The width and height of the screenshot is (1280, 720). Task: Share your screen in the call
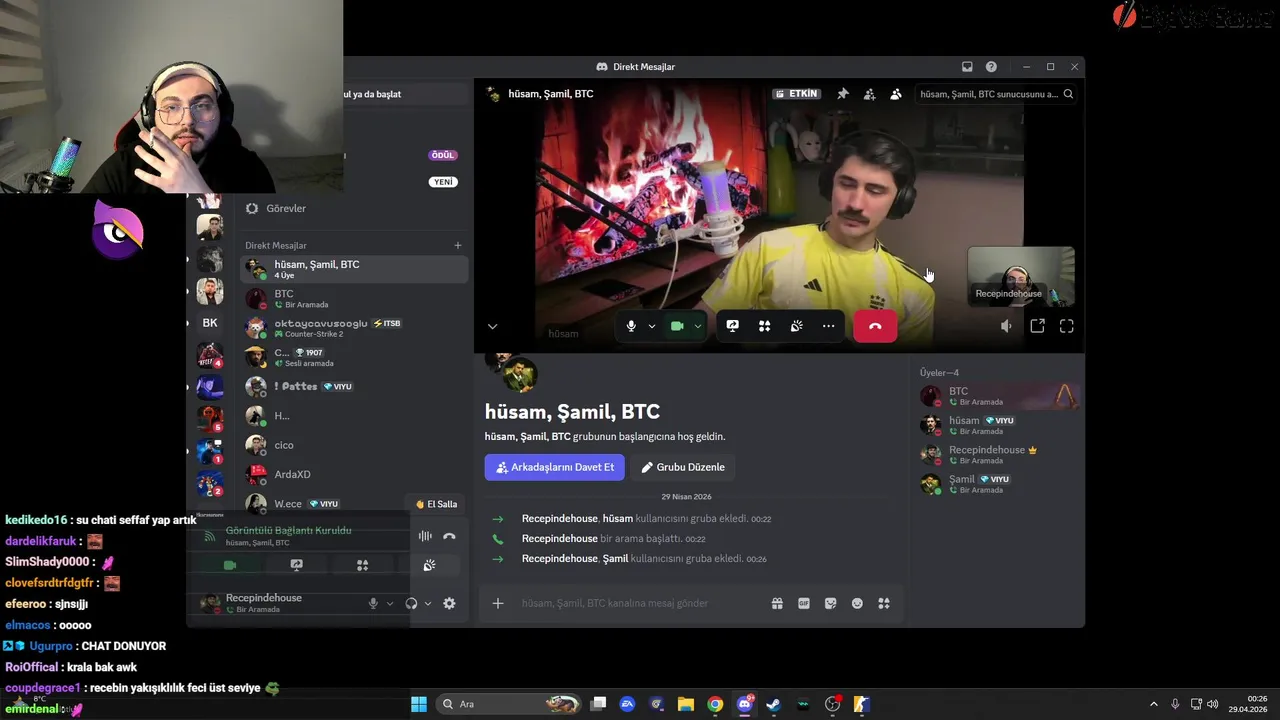(732, 326)
